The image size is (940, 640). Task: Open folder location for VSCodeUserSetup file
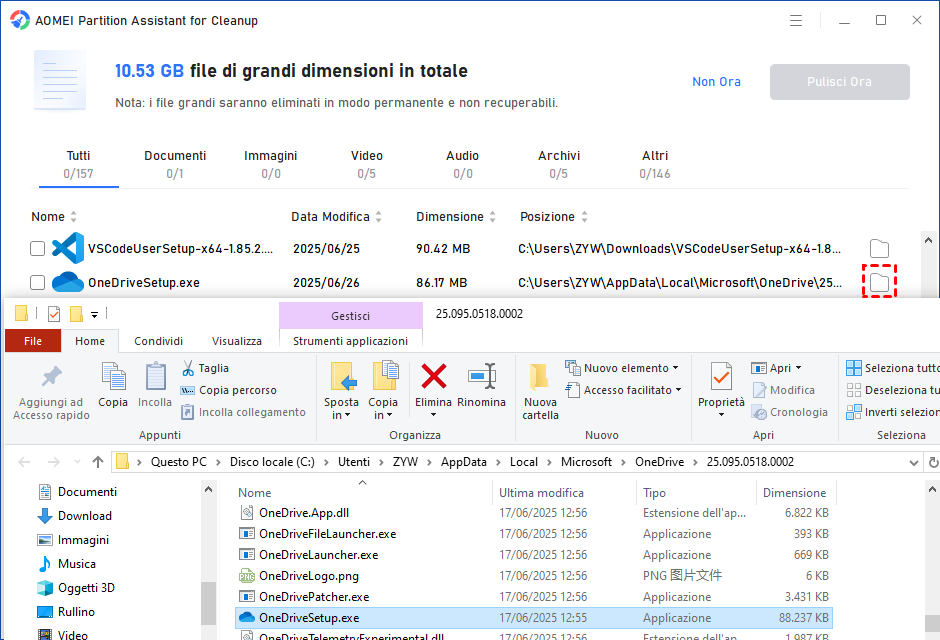click(x=879, y=248)
